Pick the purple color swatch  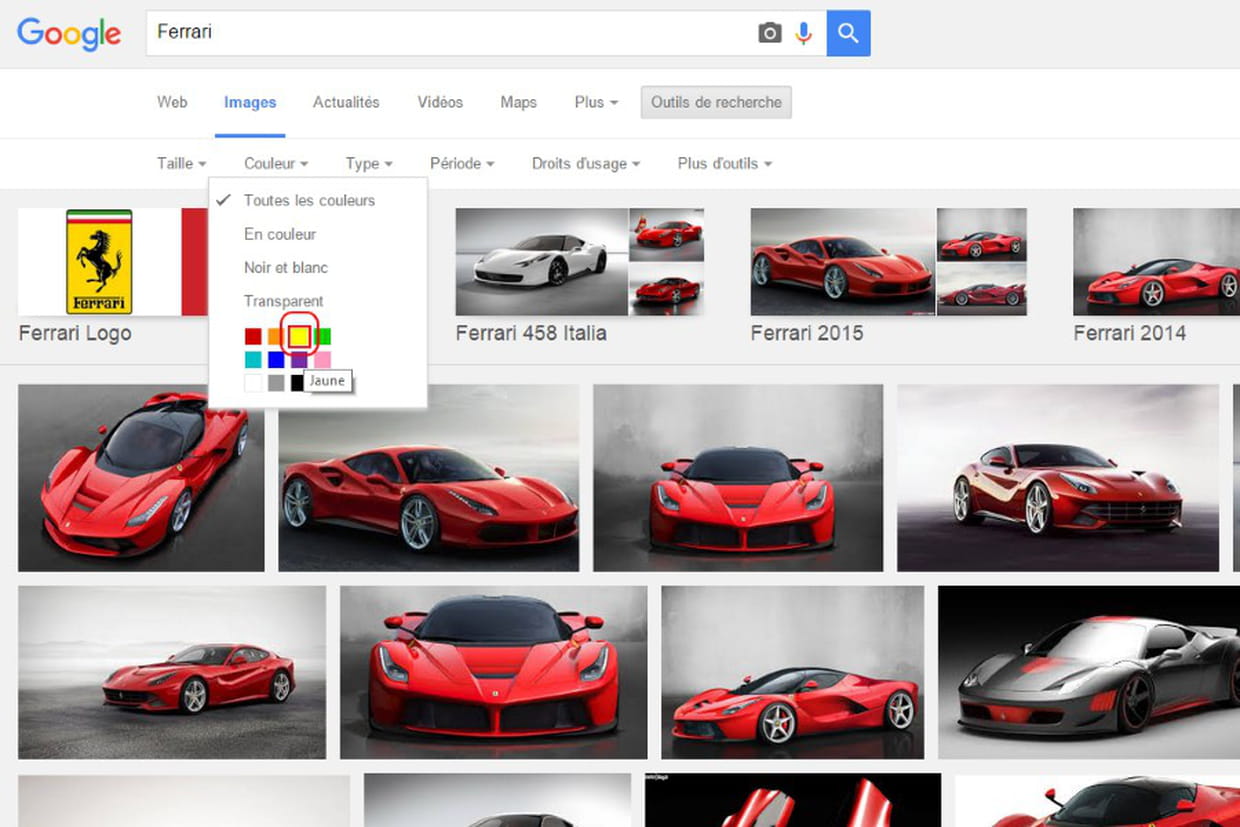coord(299,360)
